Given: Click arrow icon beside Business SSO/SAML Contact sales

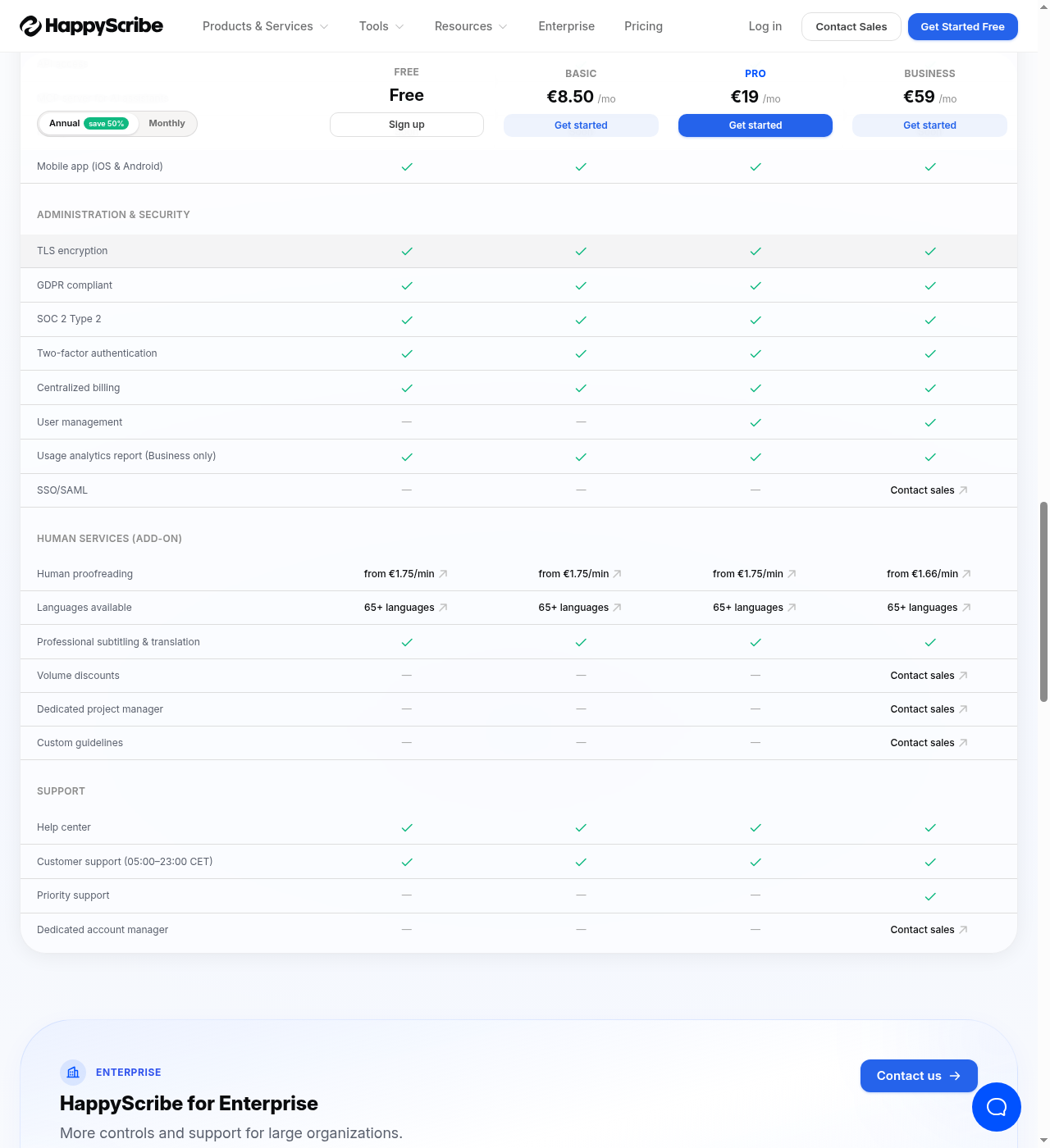Looking at the screenshot, I should (963, 490).
